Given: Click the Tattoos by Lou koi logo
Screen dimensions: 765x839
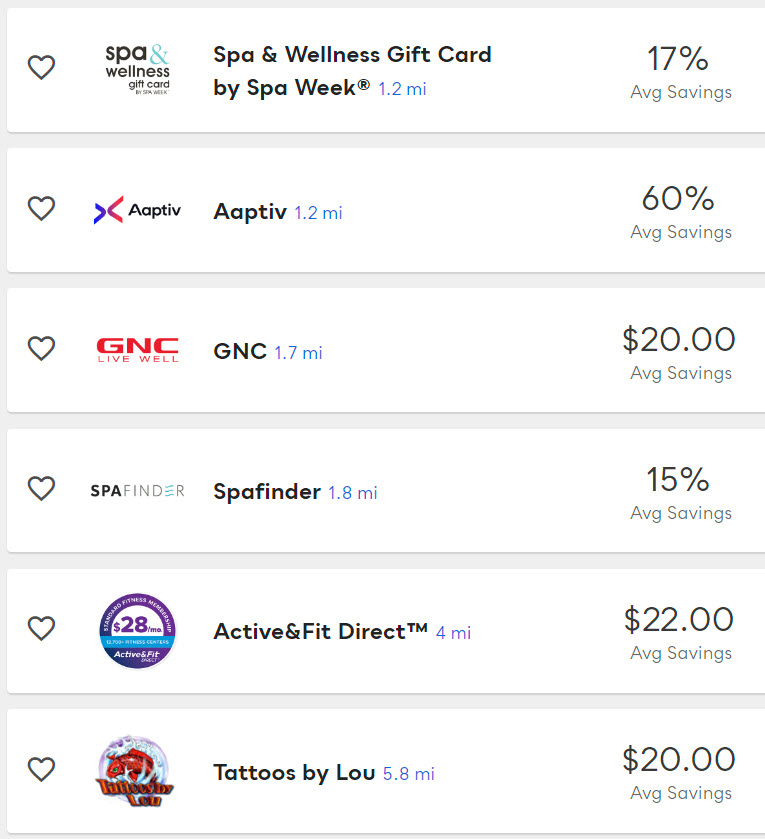Looking at the screenshot, I should [137, 770].
